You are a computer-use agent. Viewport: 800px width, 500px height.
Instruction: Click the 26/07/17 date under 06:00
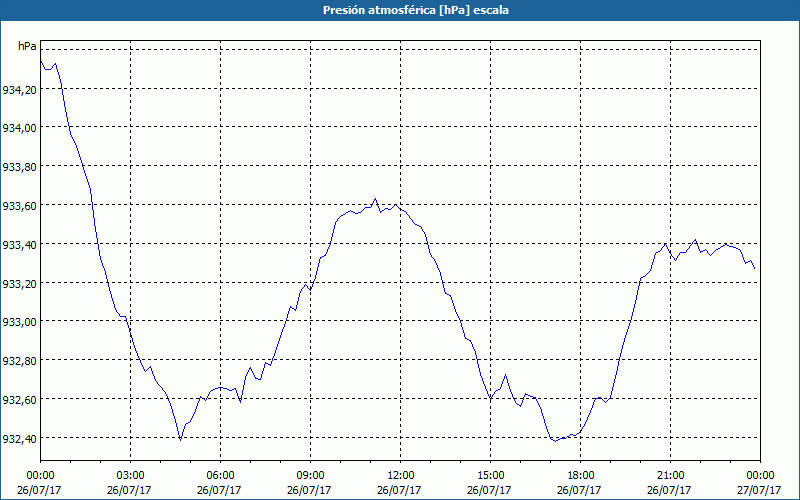(219, 490)
